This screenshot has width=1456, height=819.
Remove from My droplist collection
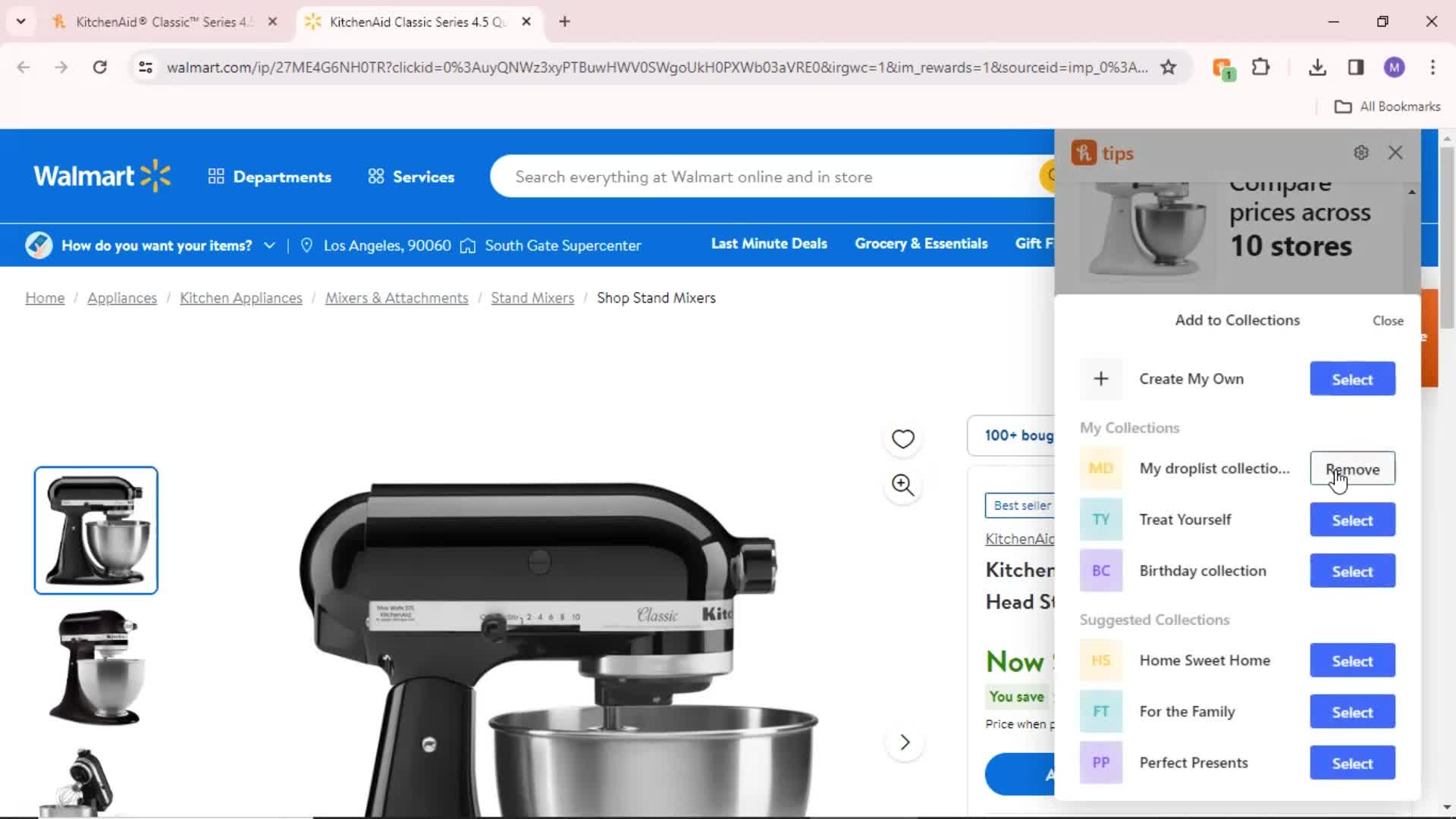[x=1352, y=469]
